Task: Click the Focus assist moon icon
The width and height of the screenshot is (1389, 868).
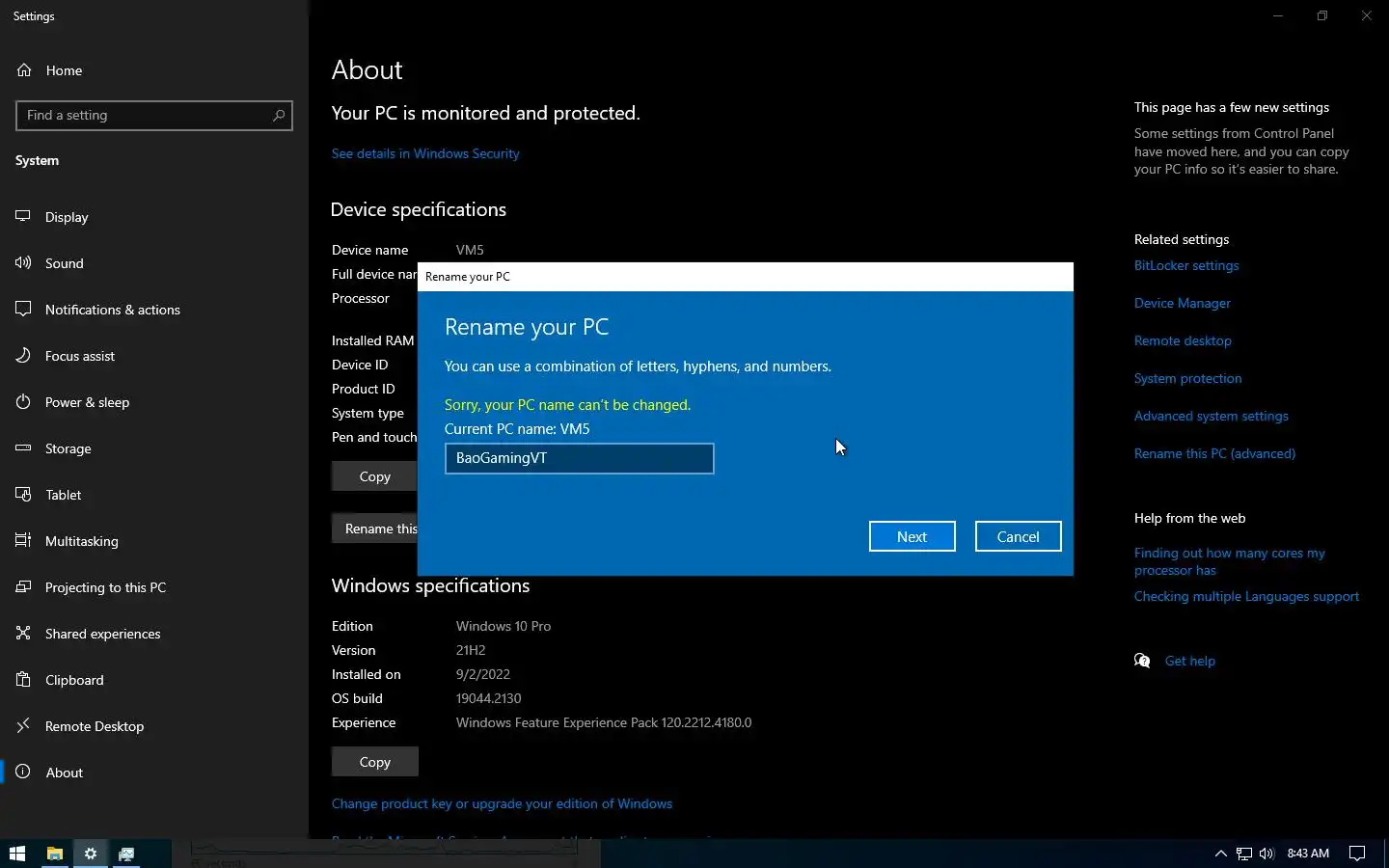Action: click(x=23, y=356)
